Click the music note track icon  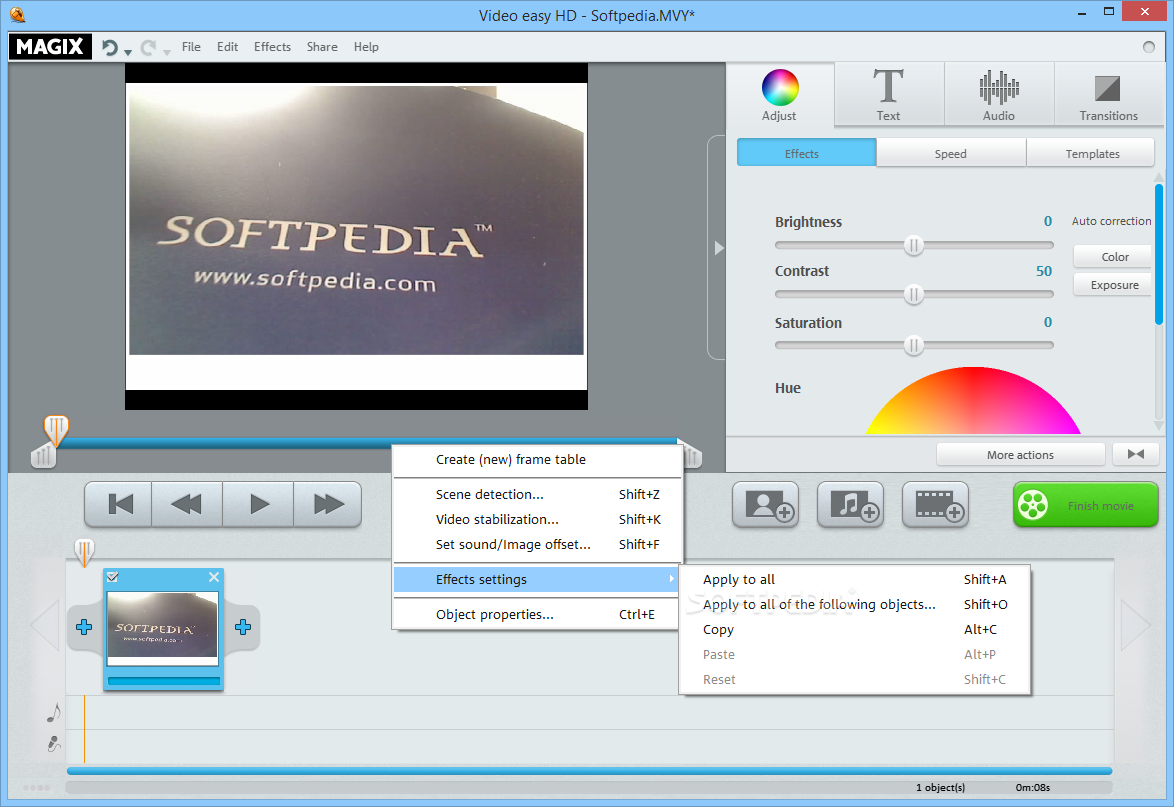pos(53,712)
